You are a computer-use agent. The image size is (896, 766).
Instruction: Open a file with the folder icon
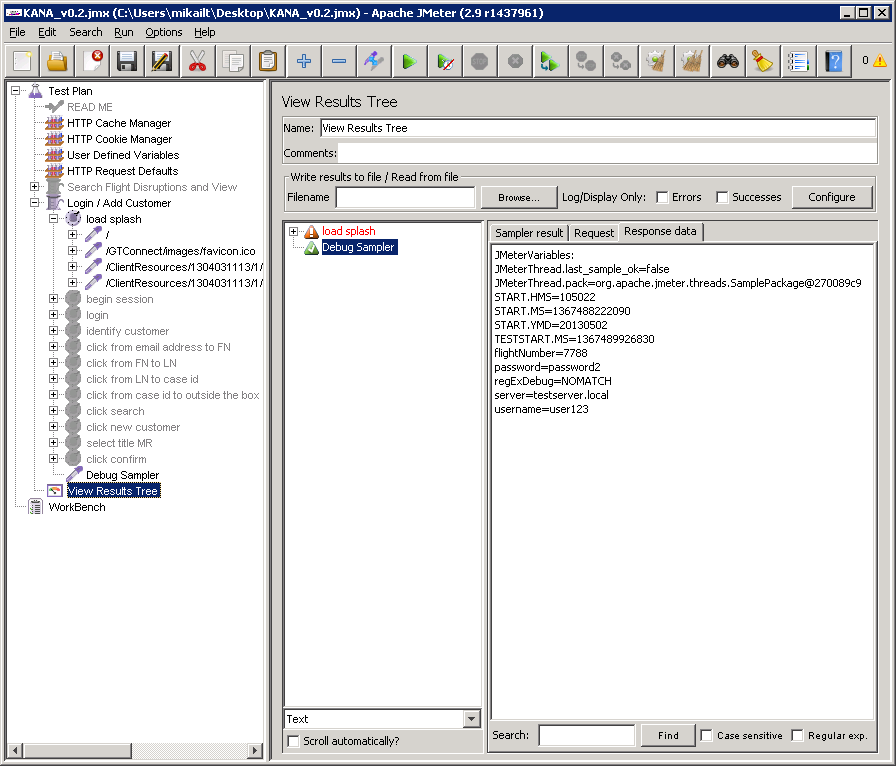click(x=57, y=61)
